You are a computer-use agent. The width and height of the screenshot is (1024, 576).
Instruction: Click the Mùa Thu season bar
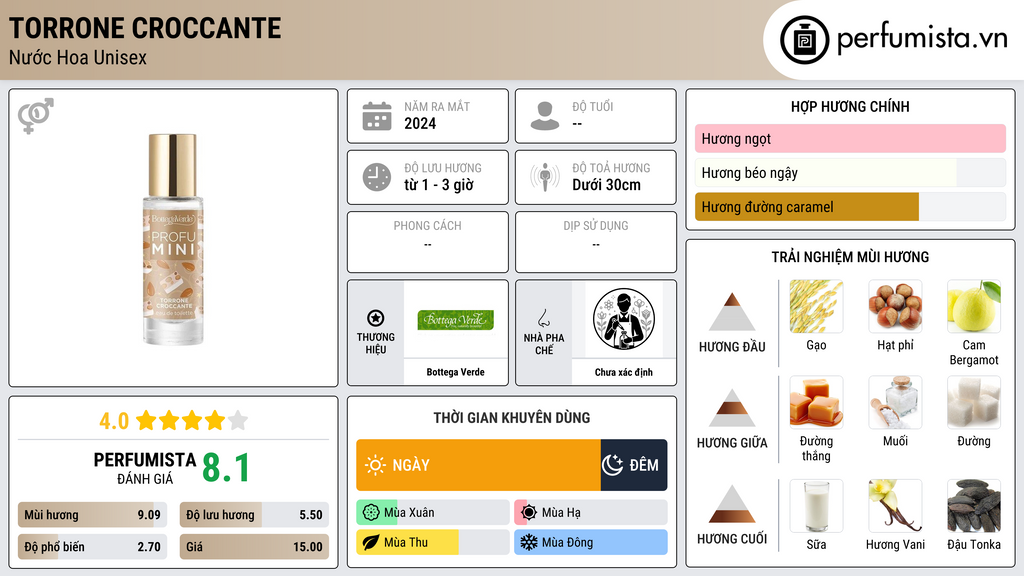click(433, 542)
